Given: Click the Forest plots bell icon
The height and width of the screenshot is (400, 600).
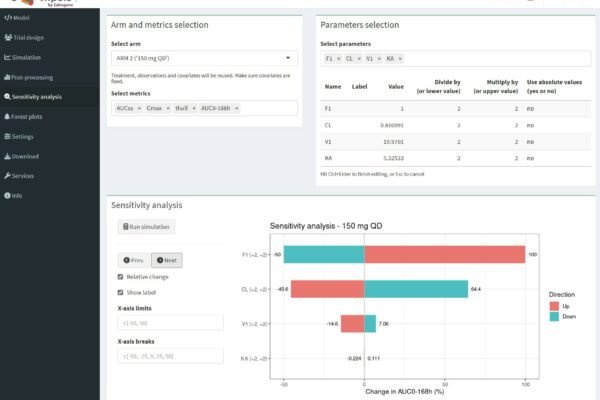Looking at the screenshot, I should click(7, 116).
